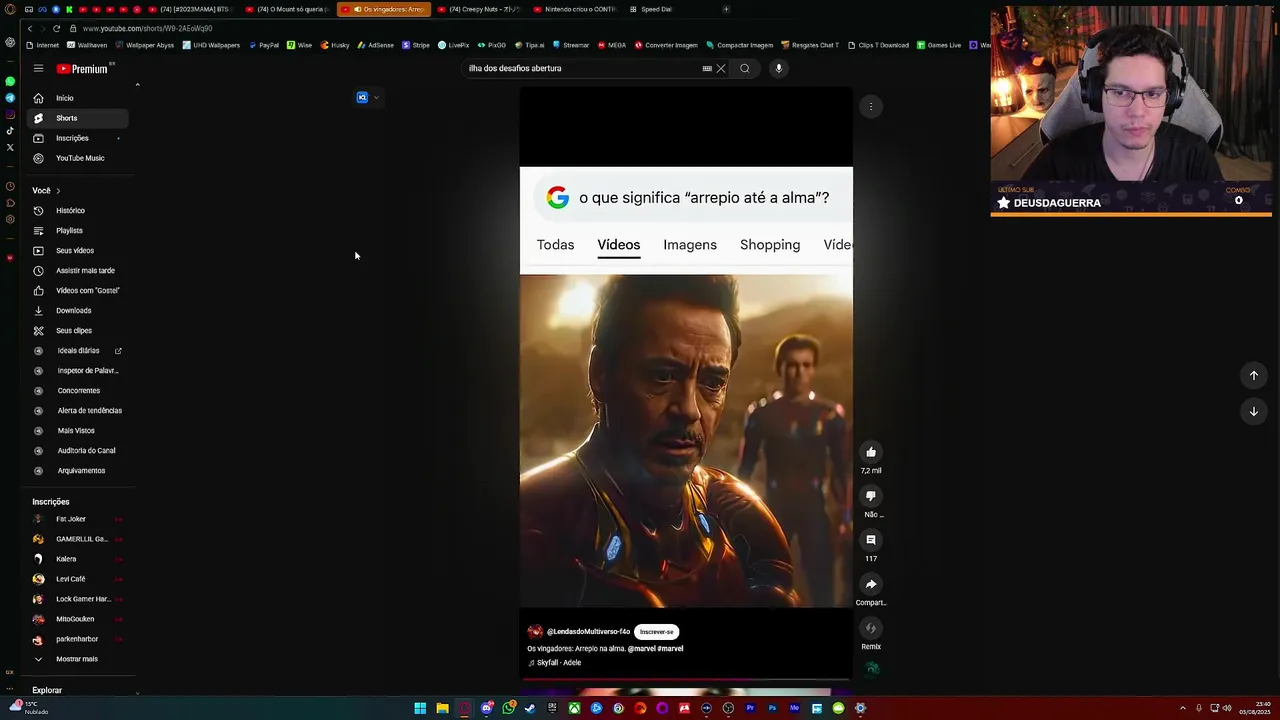
Task: Open Auditoria do Canal item
Action: tap(77, 451)
